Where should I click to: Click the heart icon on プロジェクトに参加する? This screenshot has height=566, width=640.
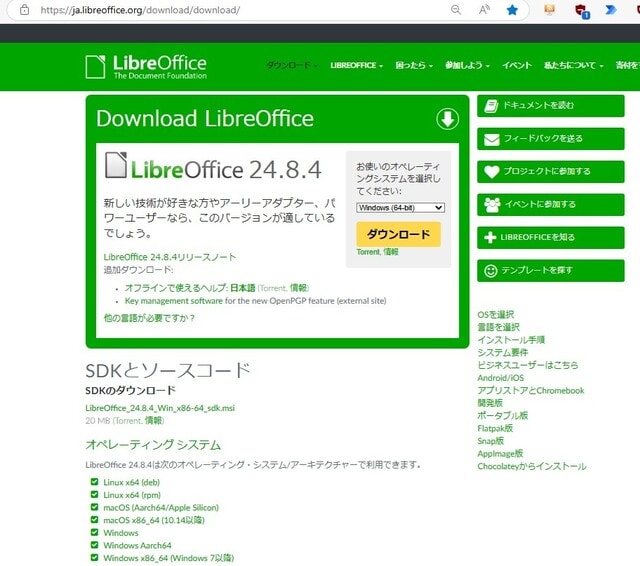click(x=491, y=172)
